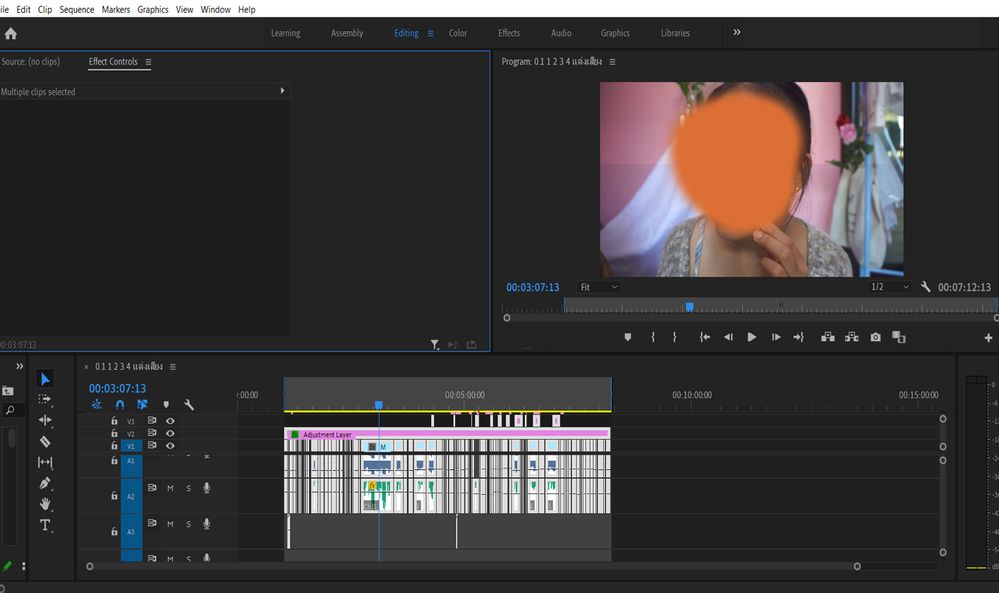Select the Razor tool

click(45, 441)
